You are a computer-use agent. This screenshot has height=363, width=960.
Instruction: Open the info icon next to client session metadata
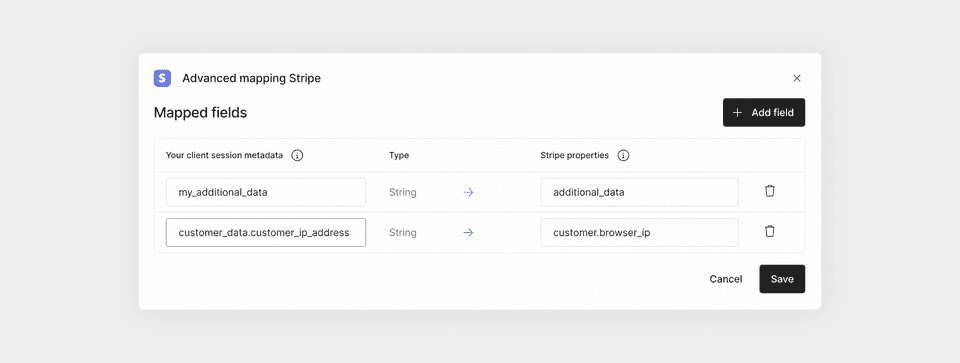point(297,155)
